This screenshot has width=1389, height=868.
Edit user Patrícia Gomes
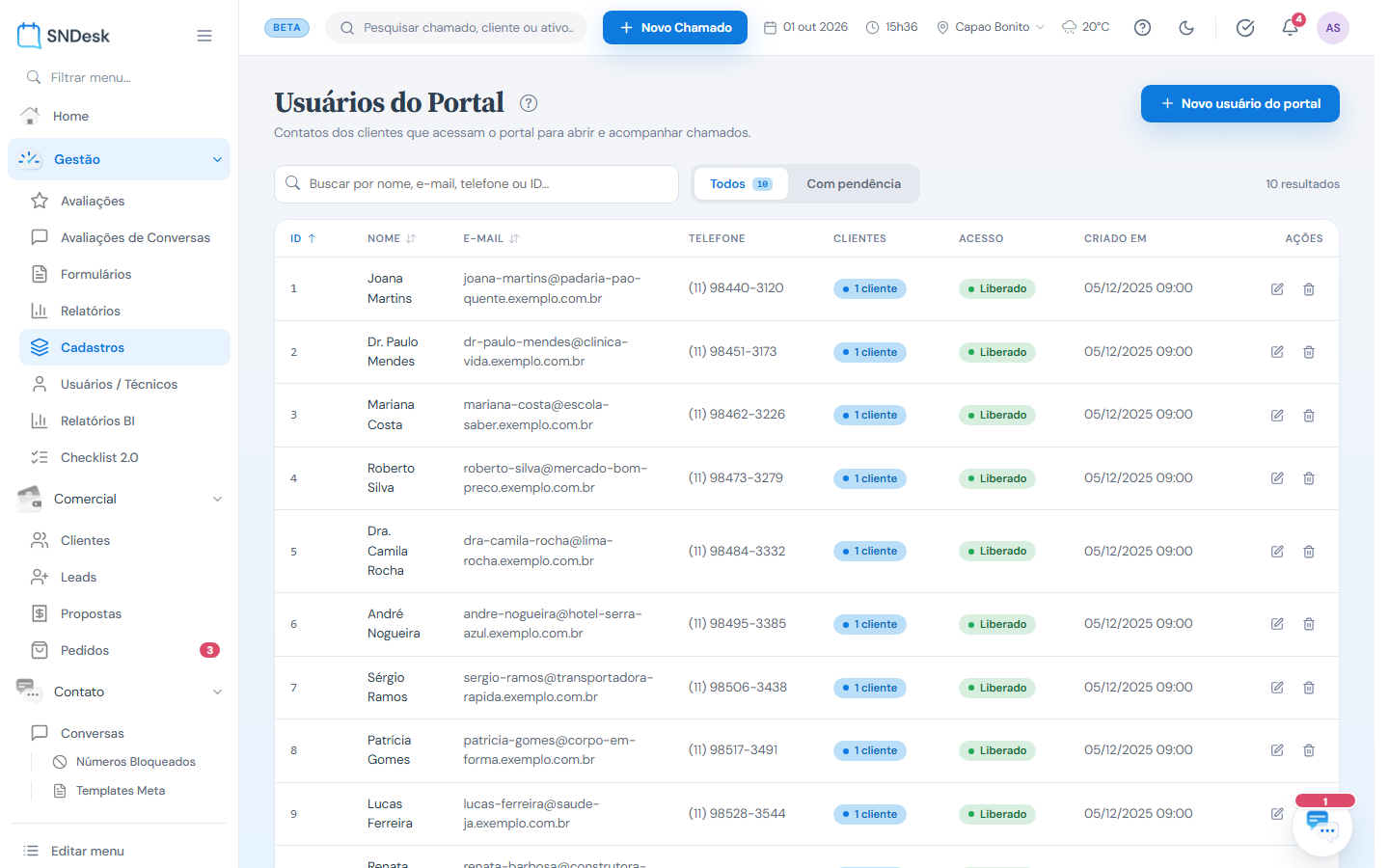click(x=1277, y=750)
